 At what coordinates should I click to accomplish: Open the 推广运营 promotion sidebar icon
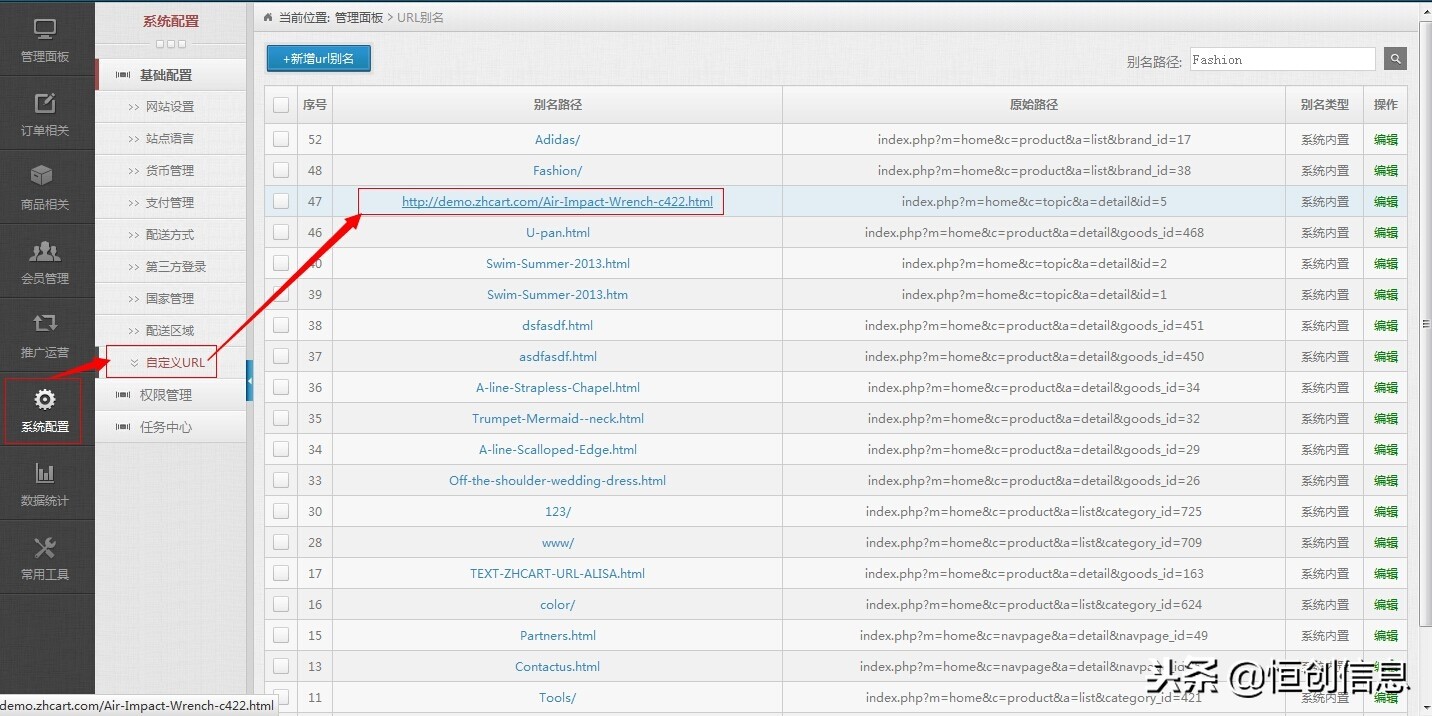[x=45, y=336]
